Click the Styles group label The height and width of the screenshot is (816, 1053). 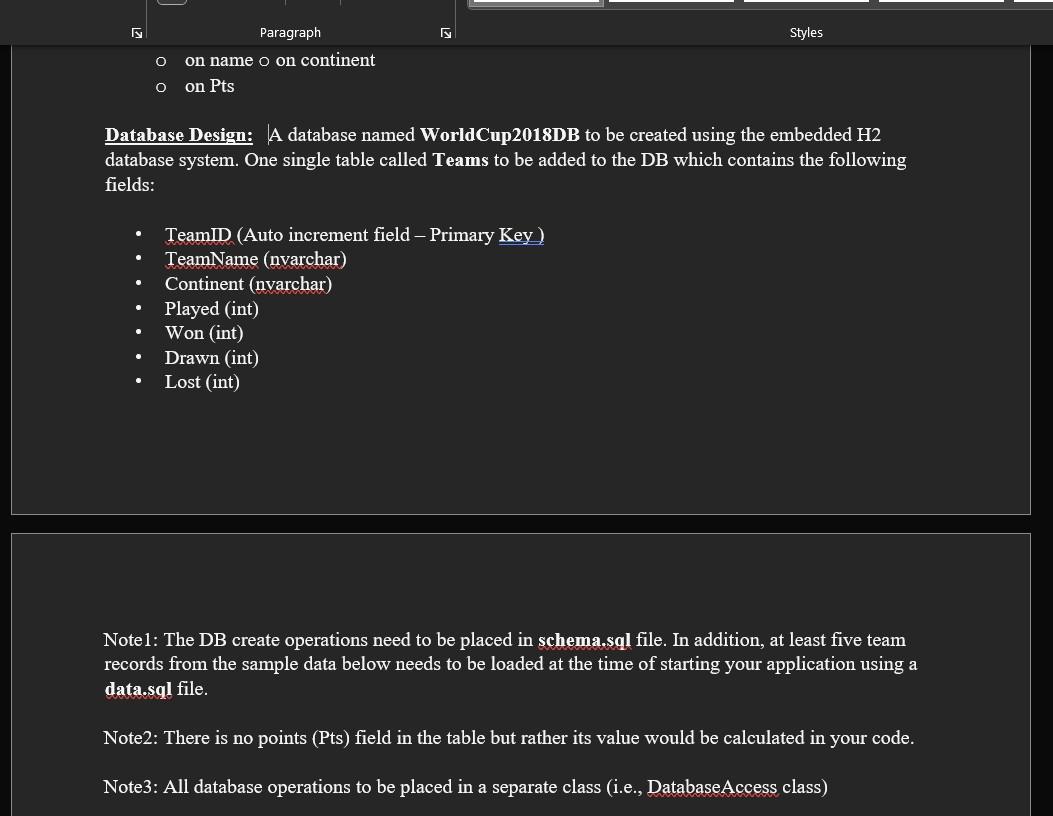(806, 32)
